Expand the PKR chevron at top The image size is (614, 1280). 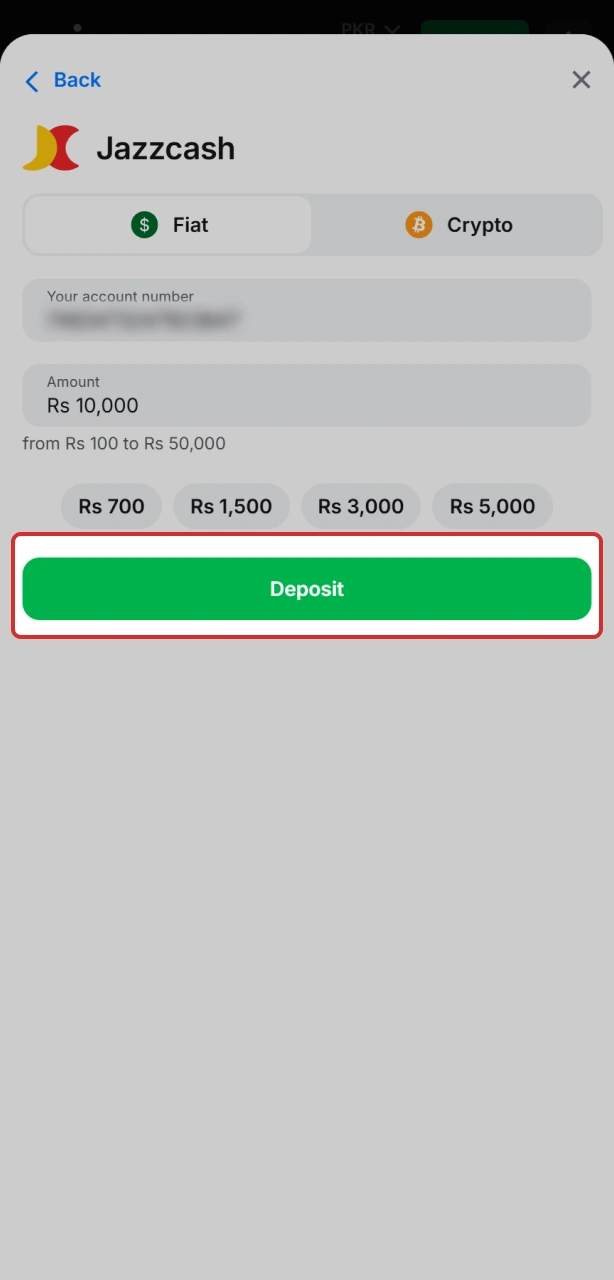tap(392, 29)
